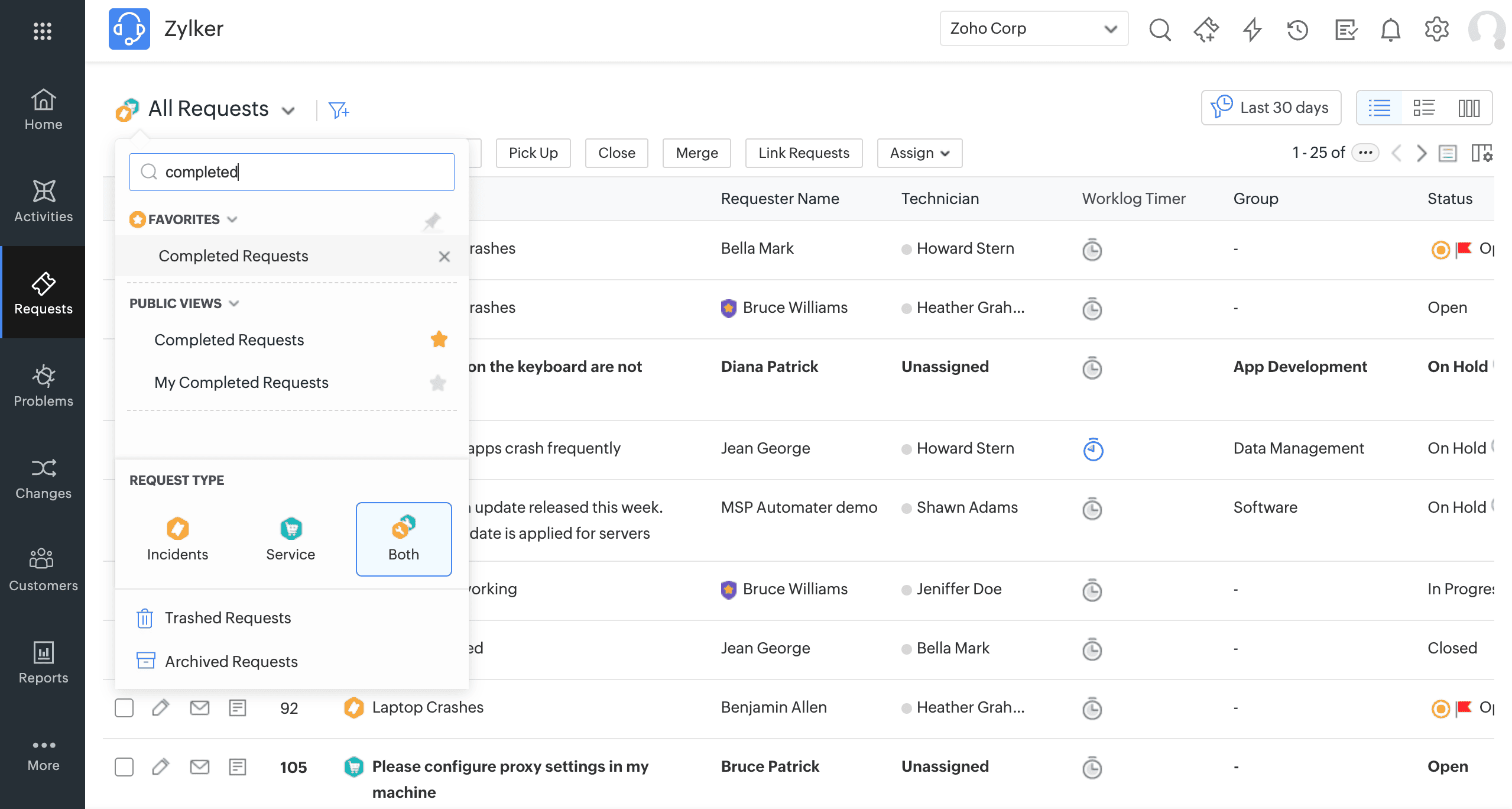
Task: Tick the checkbox for request 105
Action: [x=124, y=766]
